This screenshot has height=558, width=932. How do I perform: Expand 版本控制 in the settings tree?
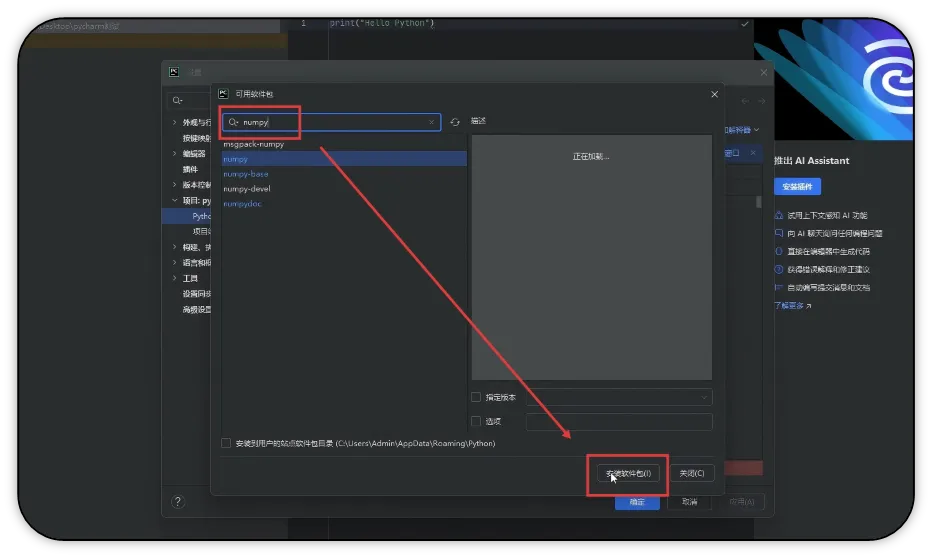(175, 185)
